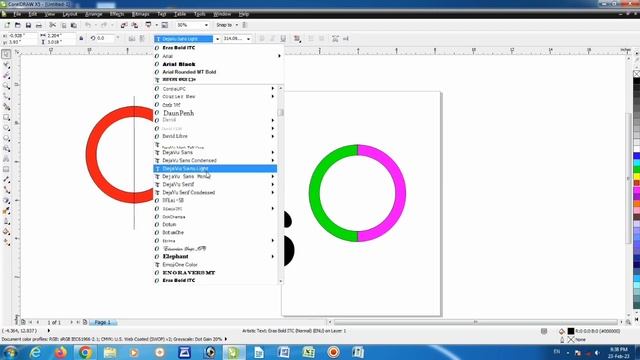Click the Open file icon
Viewport: 640px width, 360px height.
click(18, 25)
